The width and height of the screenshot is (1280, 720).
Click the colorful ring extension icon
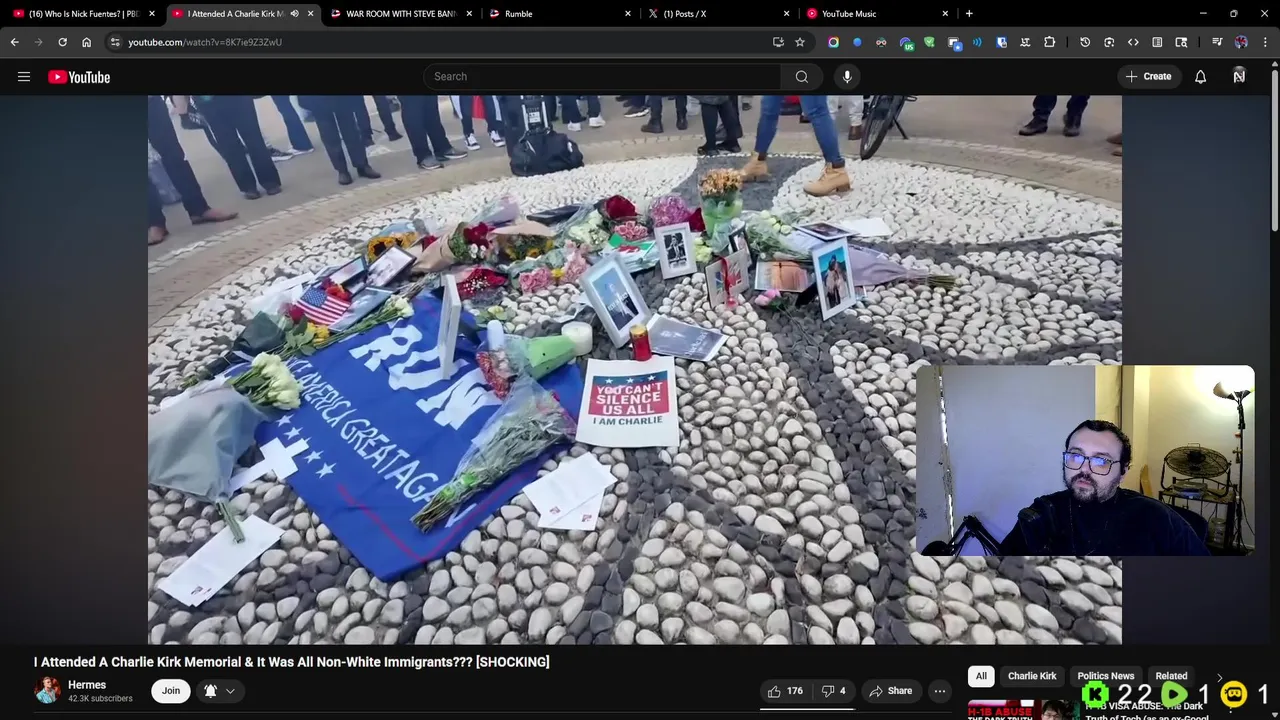click(x=833, y=42)
